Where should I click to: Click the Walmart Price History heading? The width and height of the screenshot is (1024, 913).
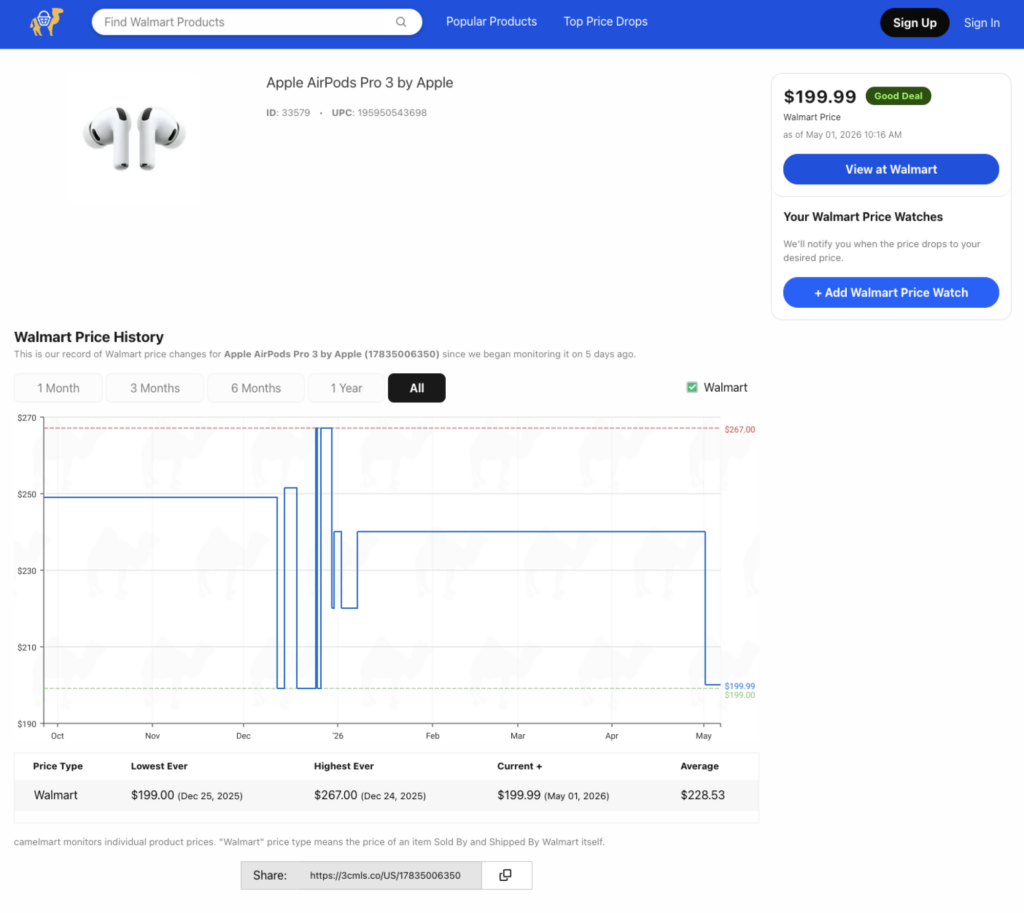click(89, 337)
